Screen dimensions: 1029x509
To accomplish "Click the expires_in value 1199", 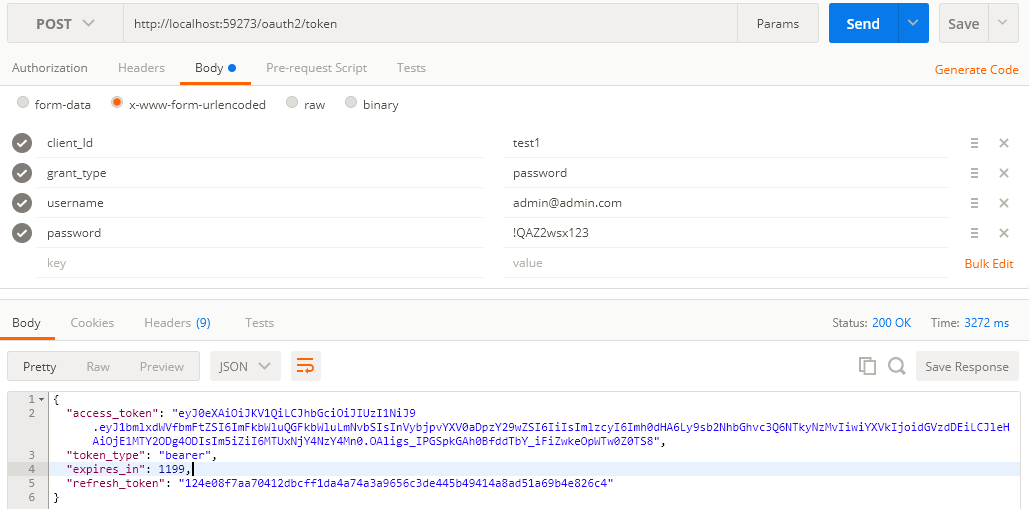I will (x=171, y=469).
